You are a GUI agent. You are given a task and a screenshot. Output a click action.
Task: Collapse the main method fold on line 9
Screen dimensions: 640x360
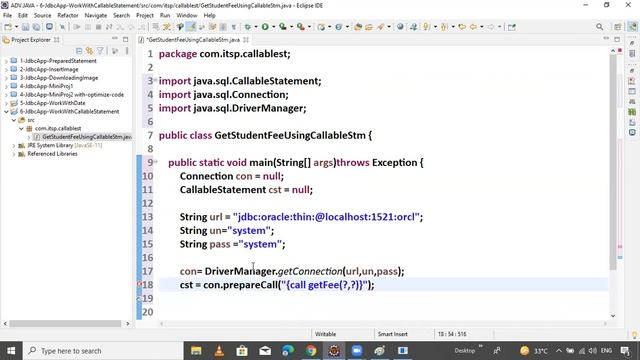[156, 162]
